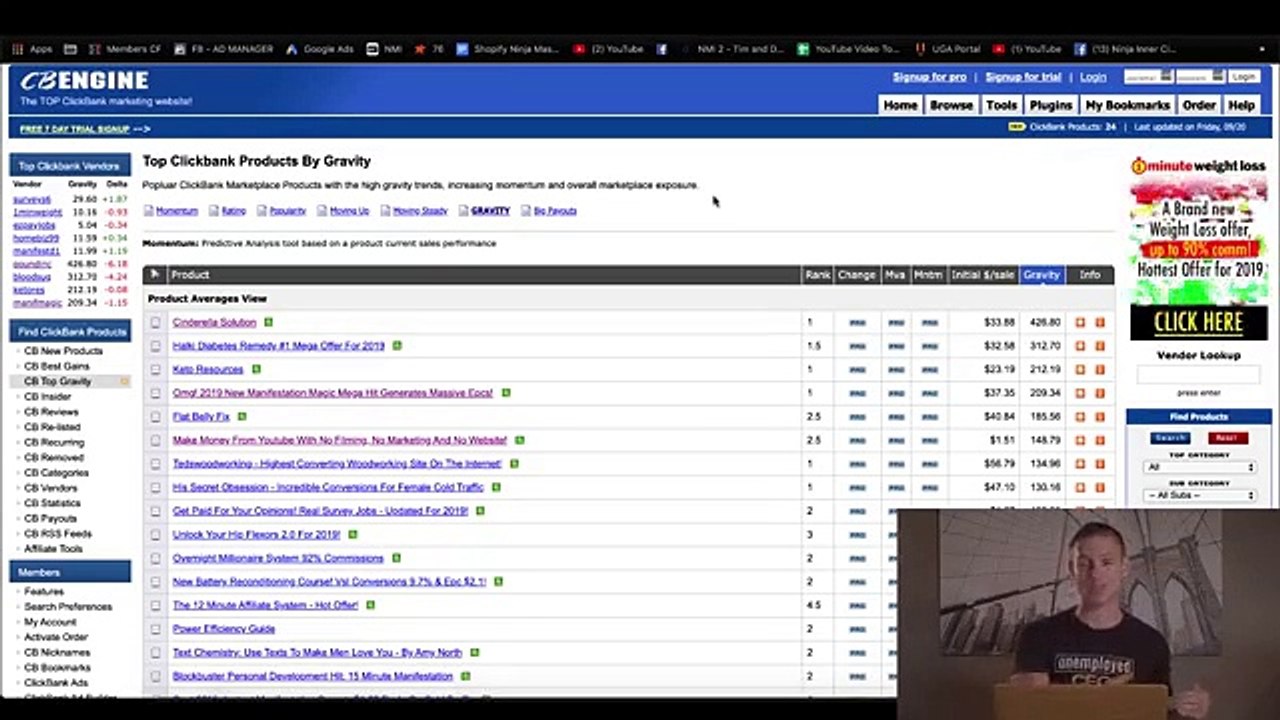Open the My Bookmarks menu tab

1127,105
